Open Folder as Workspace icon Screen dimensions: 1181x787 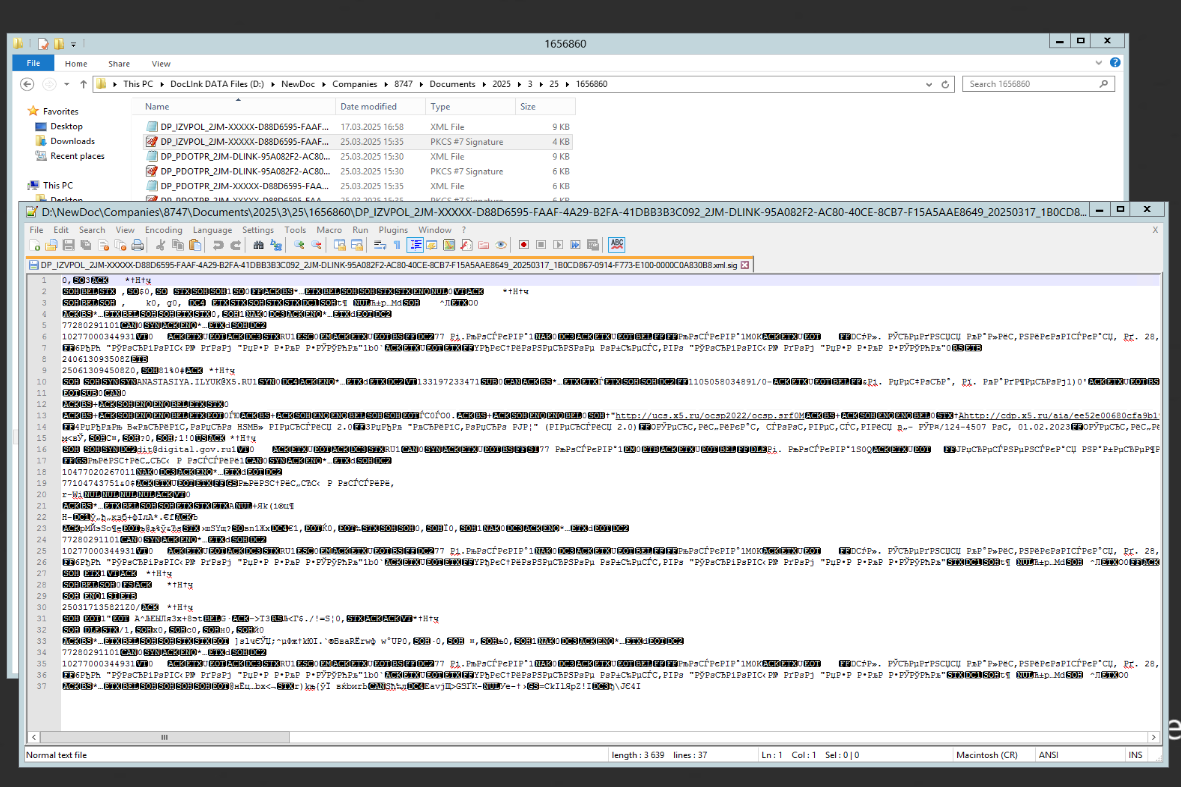click(x=484, y=245)
